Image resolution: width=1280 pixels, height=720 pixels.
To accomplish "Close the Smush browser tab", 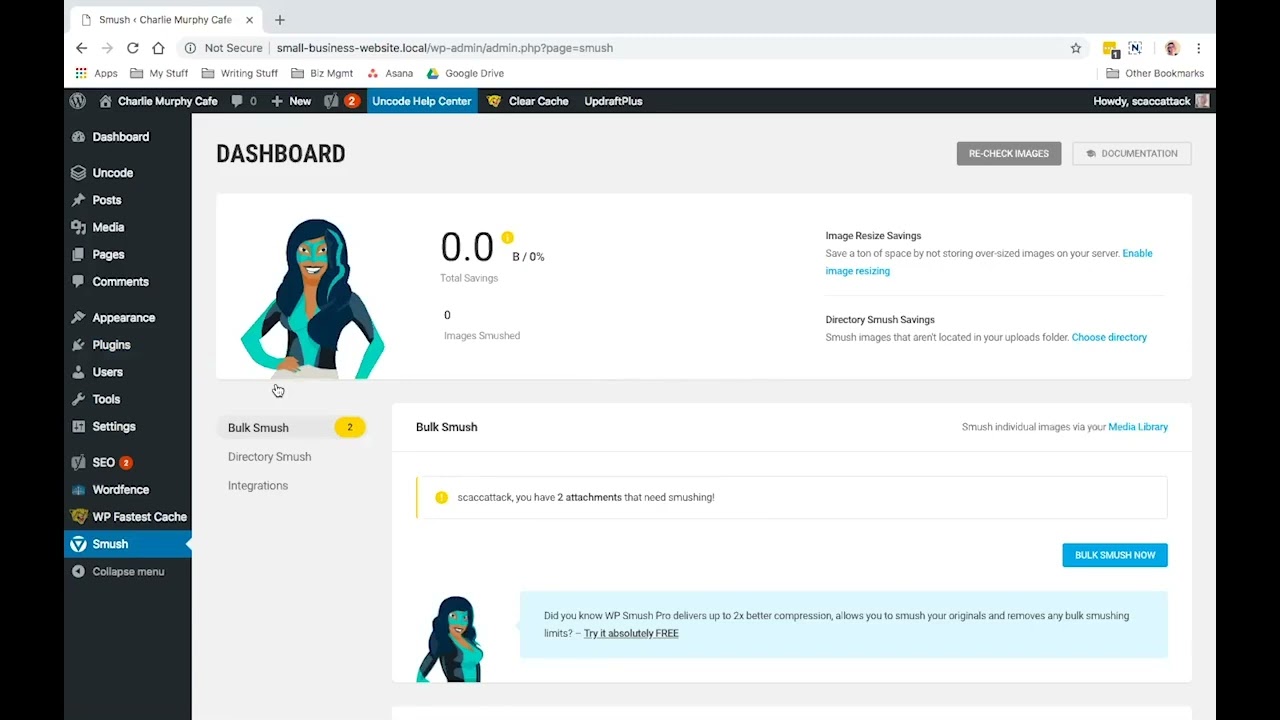I will click(x=250, y=20).
